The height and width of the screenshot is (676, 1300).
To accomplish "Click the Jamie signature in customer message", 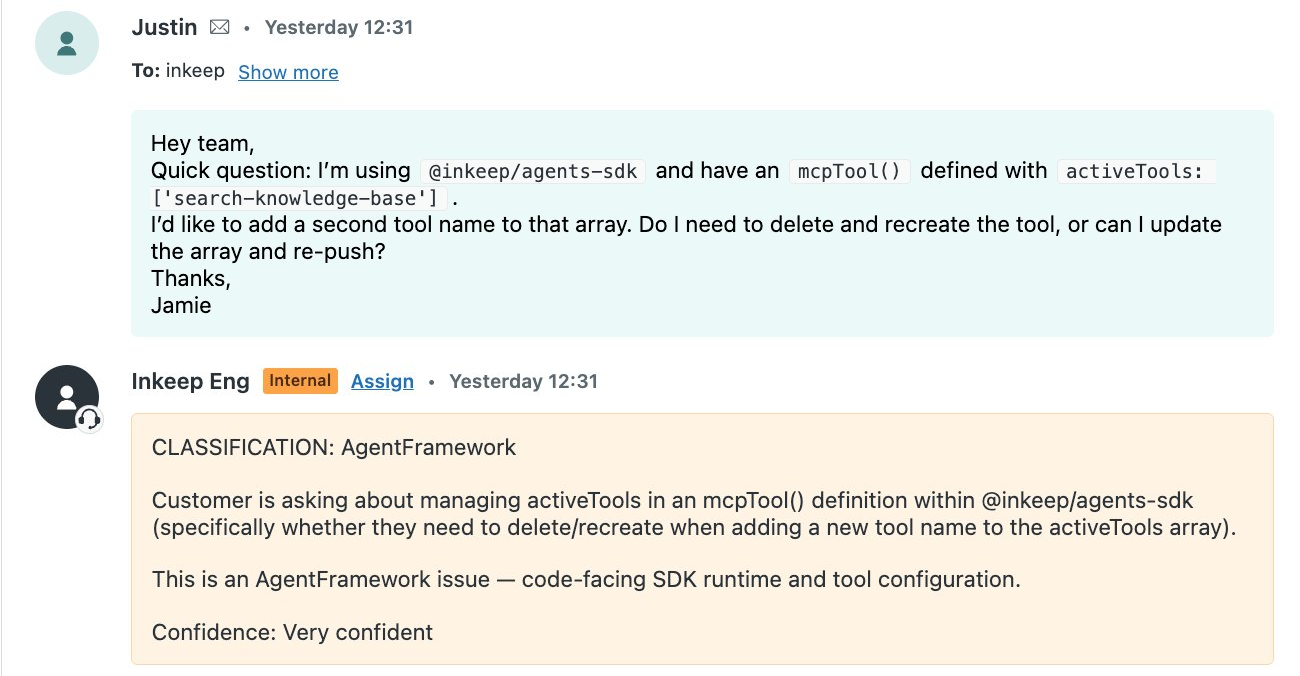I will 181,305.
